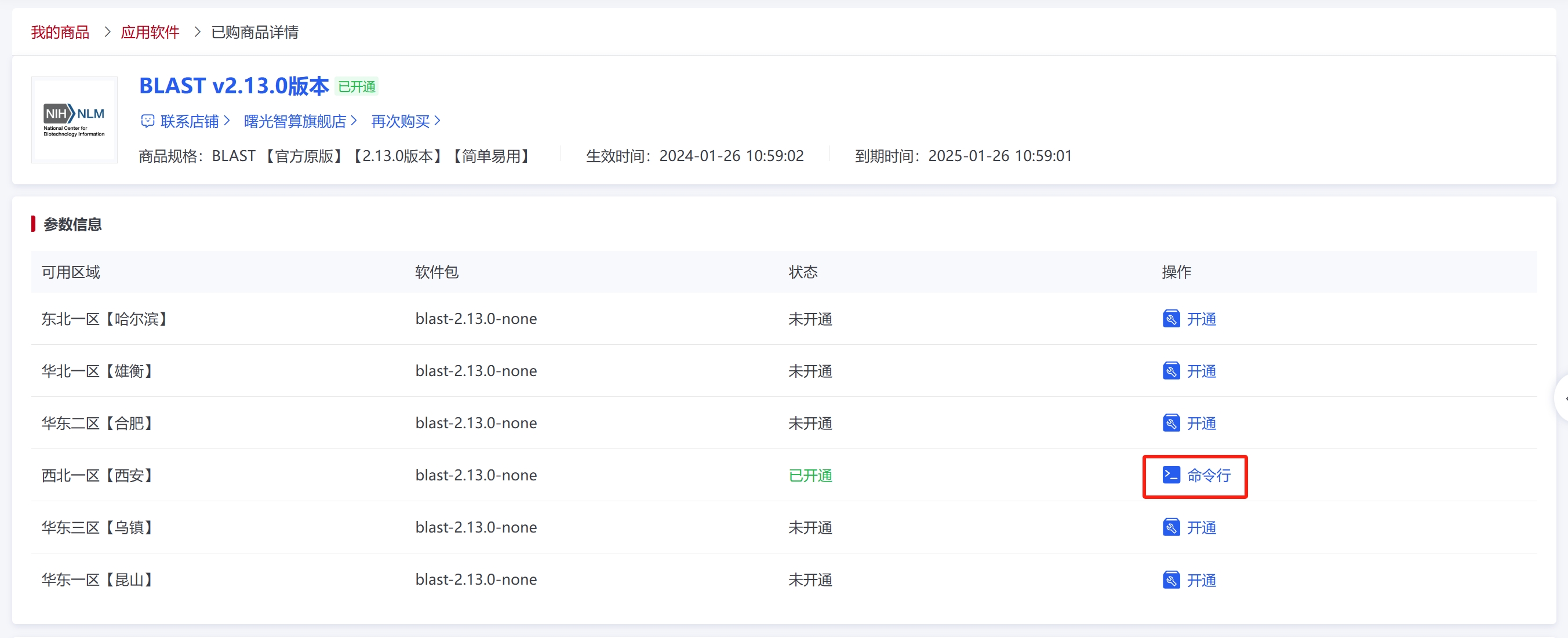The image size is (1568, 638).
Task: Click the wrench icon in the 乌镇 row
Action: pyautogui.click(x=1170, y=527)
